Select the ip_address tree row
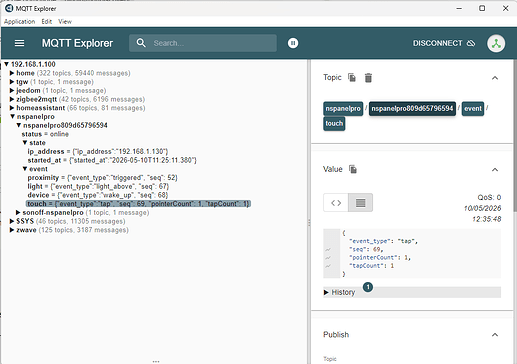This screenshot has width=517, height=364. 98,151
